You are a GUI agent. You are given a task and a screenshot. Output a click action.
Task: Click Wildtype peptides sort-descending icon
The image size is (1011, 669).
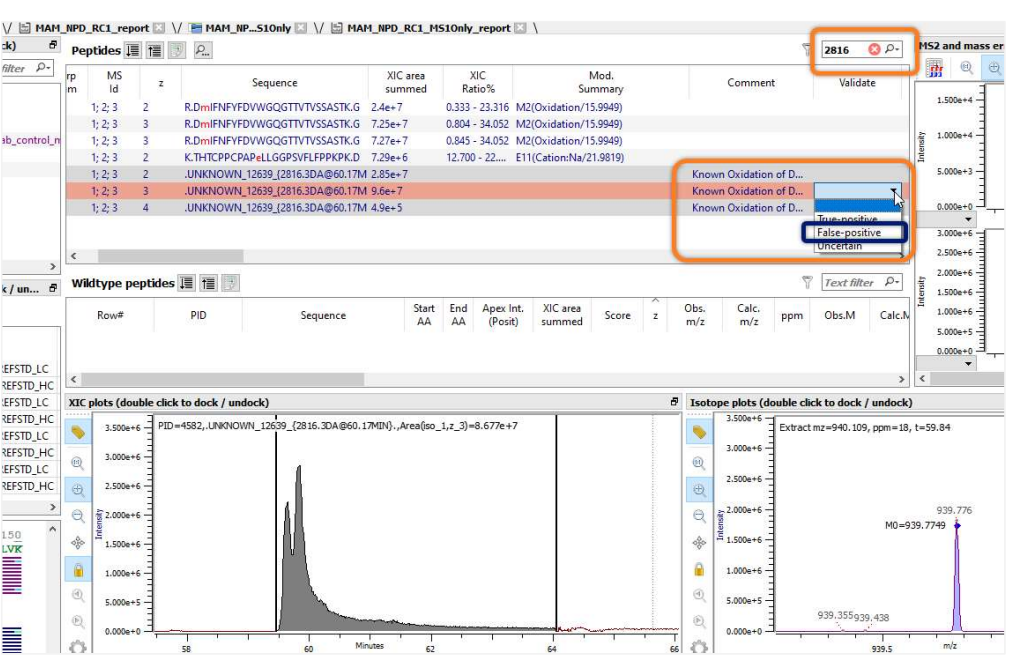(186, 283)
